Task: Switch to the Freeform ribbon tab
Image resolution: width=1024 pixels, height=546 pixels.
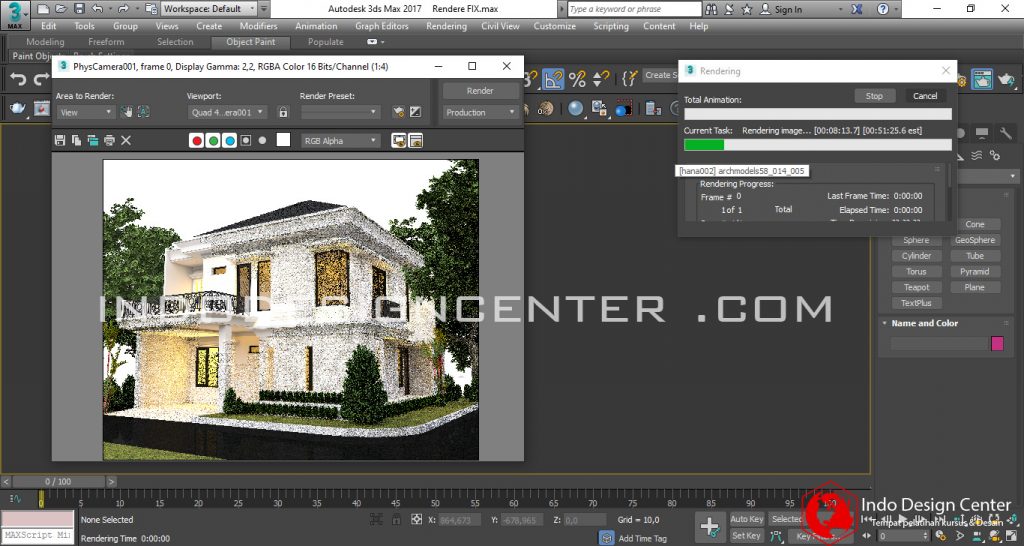Action: coord(106,42)
